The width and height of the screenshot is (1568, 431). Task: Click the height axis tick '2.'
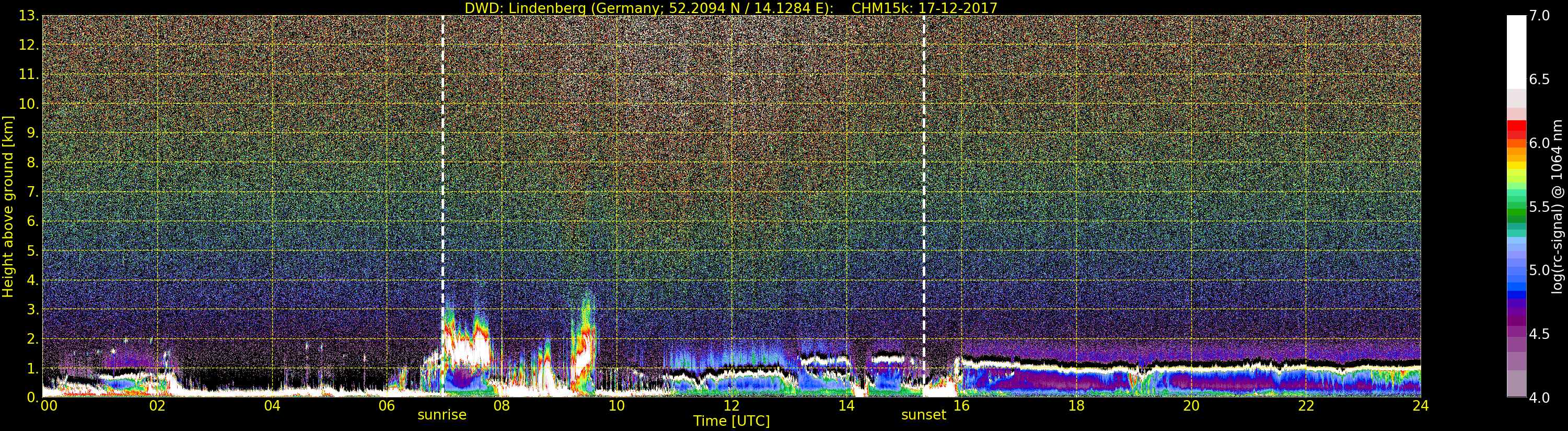(32, 338)
